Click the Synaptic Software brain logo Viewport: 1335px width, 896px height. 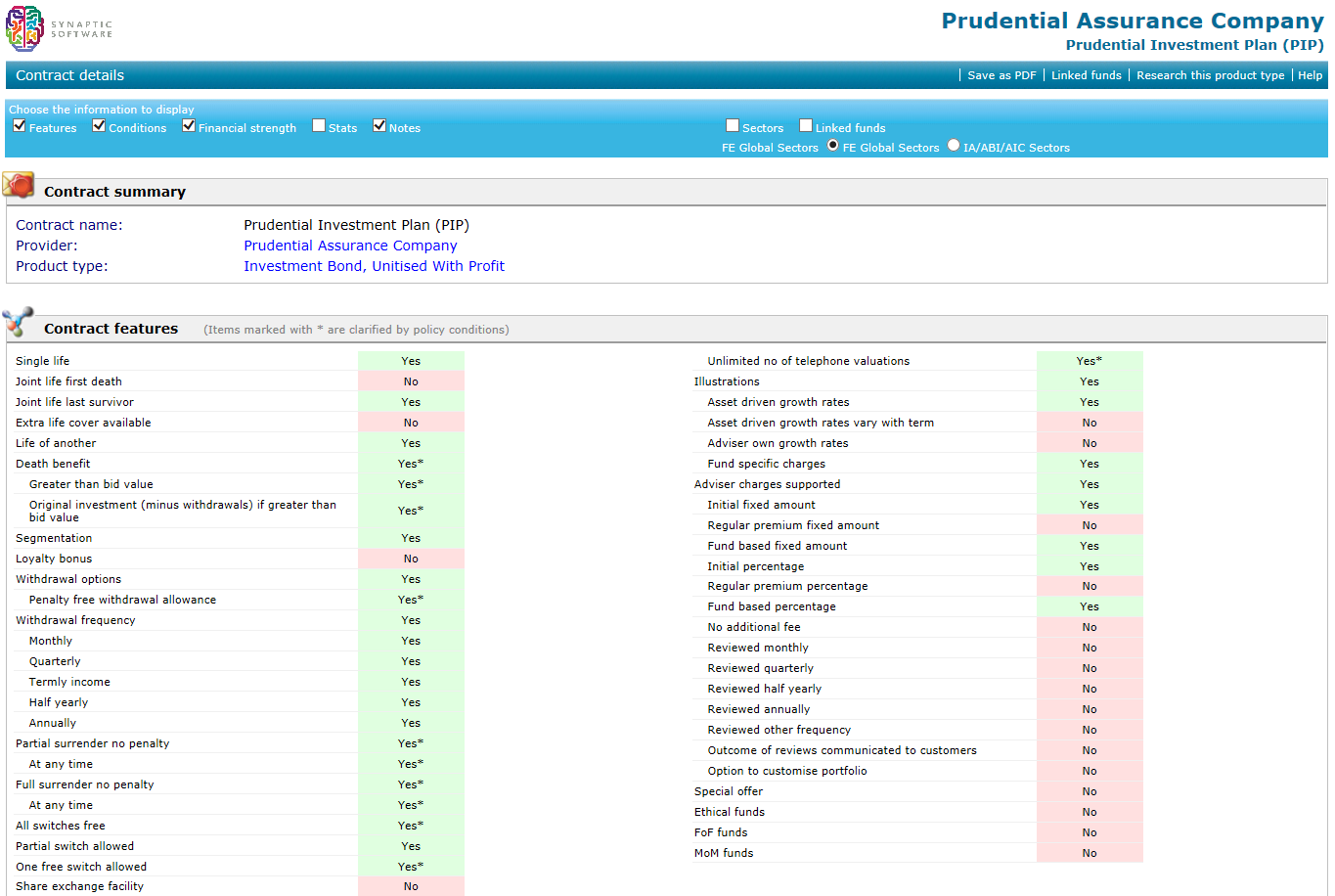[24, 28]
